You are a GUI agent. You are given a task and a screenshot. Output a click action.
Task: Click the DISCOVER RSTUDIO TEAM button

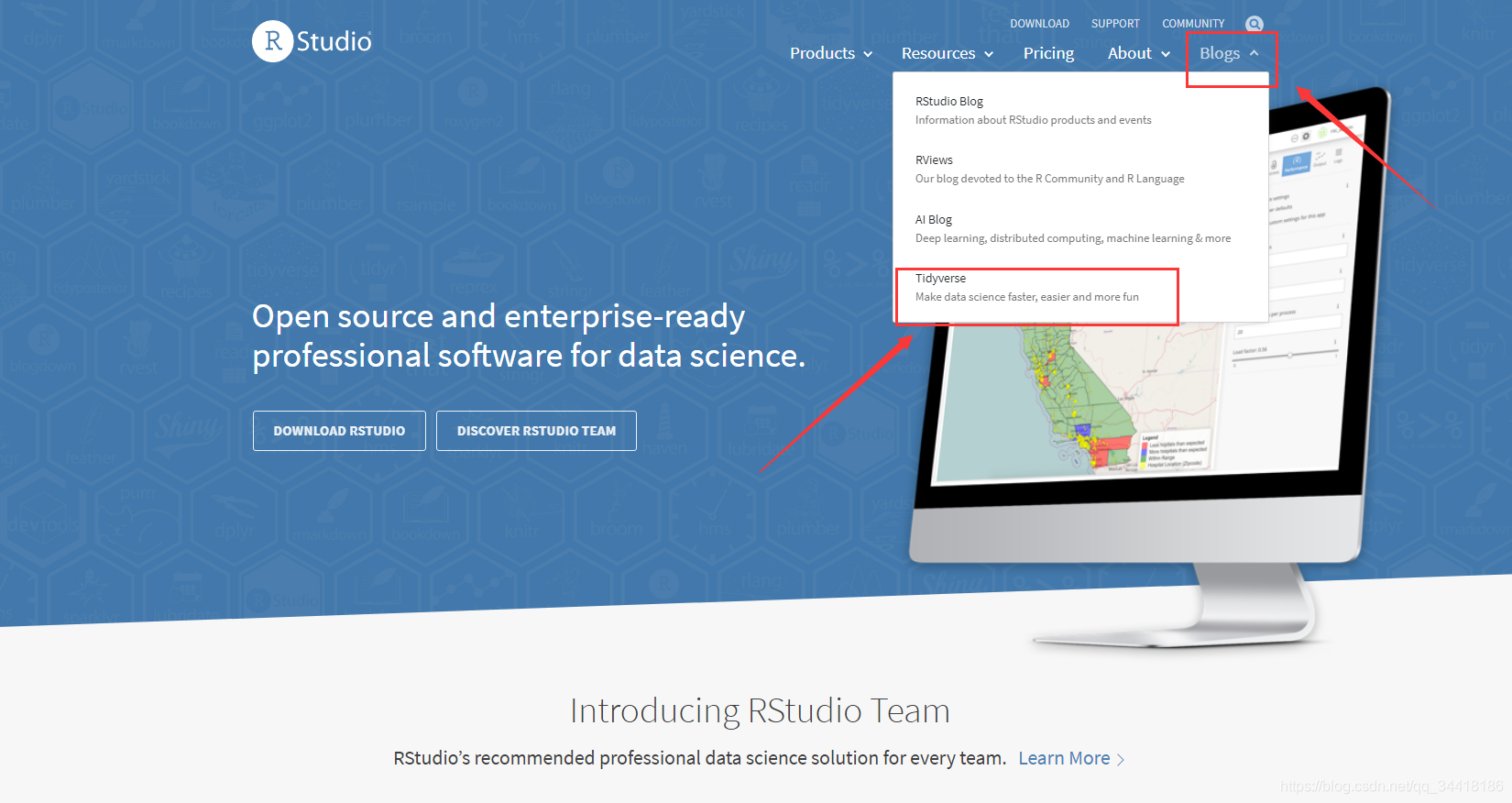click(536, 431)
